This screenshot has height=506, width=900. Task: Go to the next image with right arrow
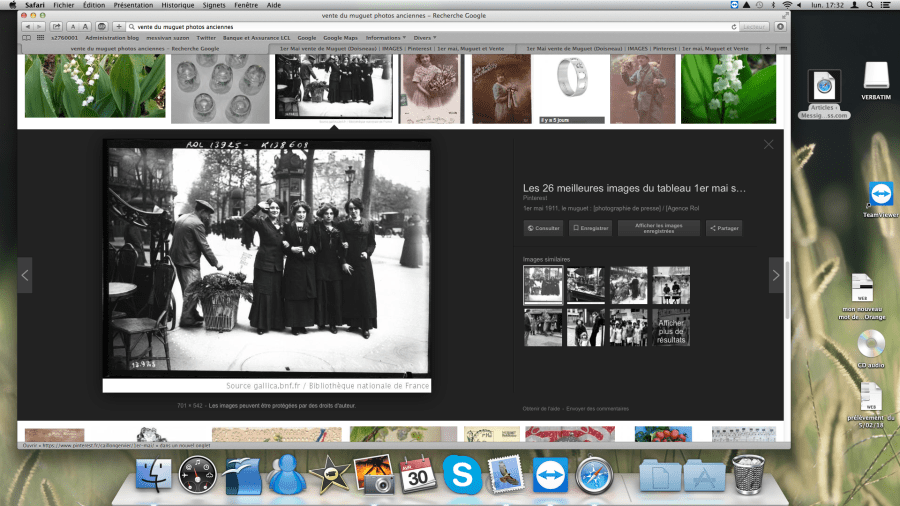pyautogui.click(x=775, y=275)
